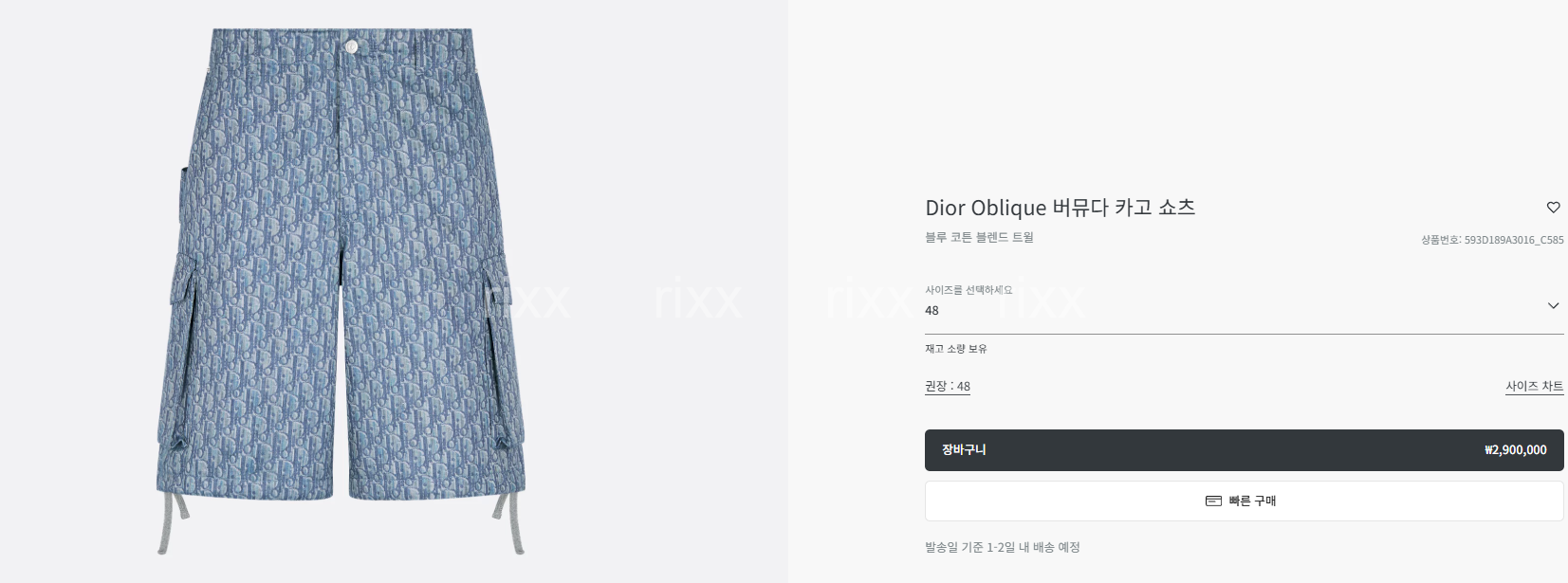
Task: Click the 권장 : 48 recommendation link
Action: click(948, 386)
